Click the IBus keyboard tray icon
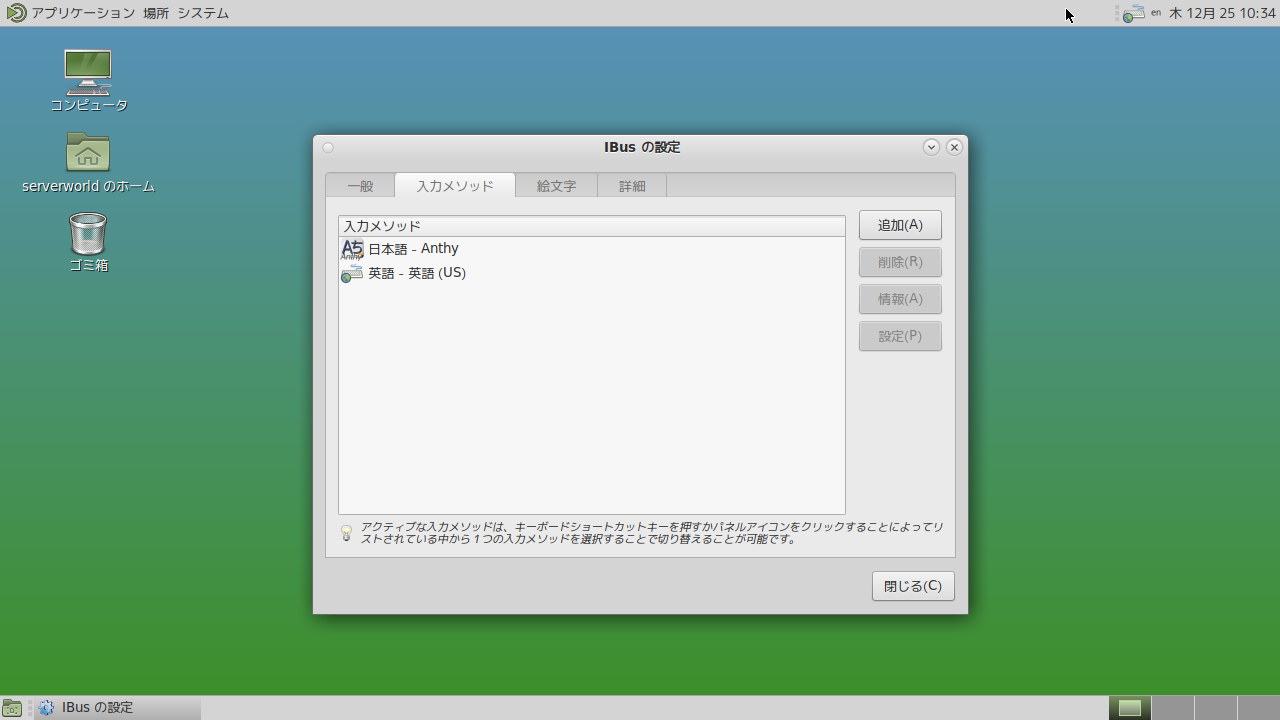 click(1133, 13)
